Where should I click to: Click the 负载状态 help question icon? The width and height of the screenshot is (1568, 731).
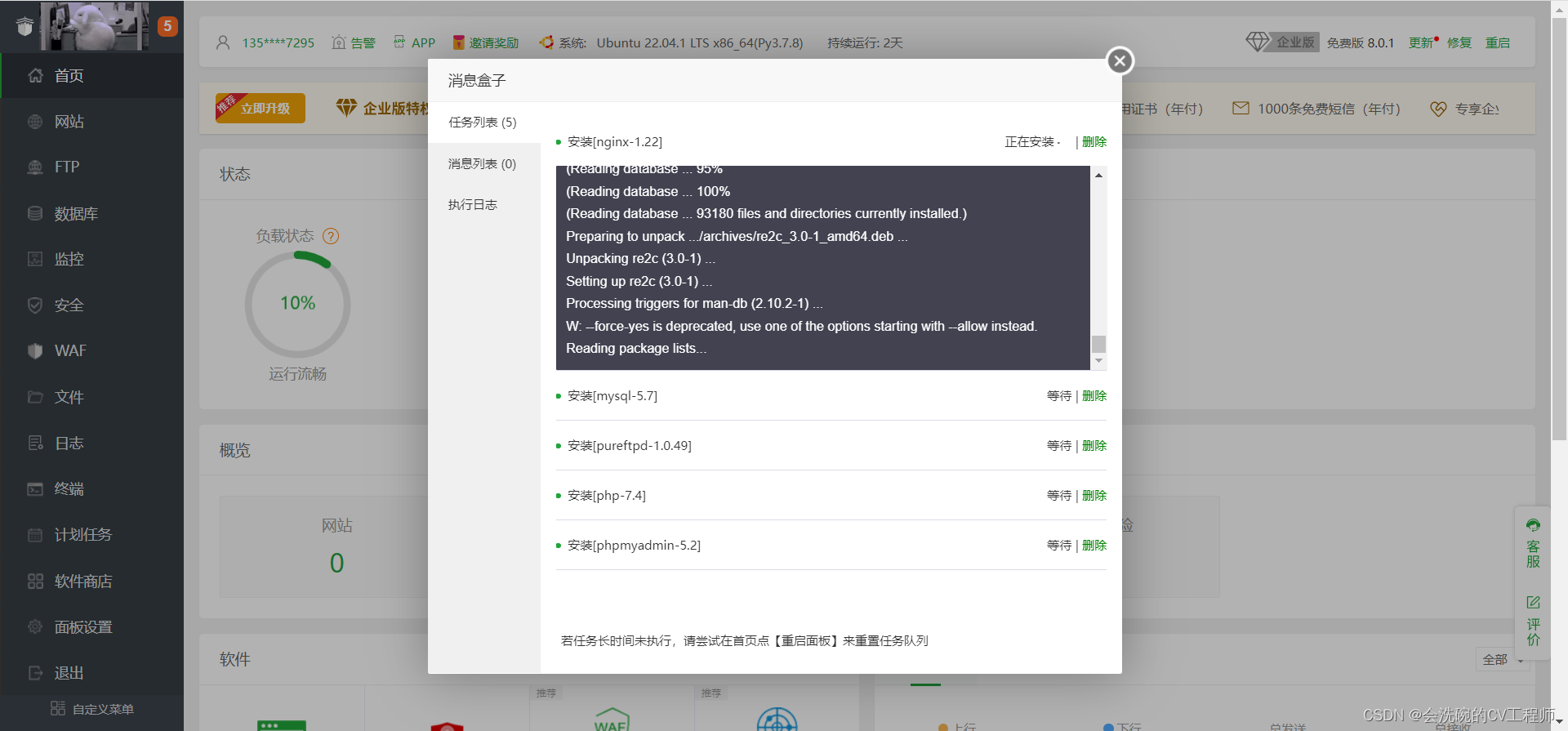[x=331, y=236]
